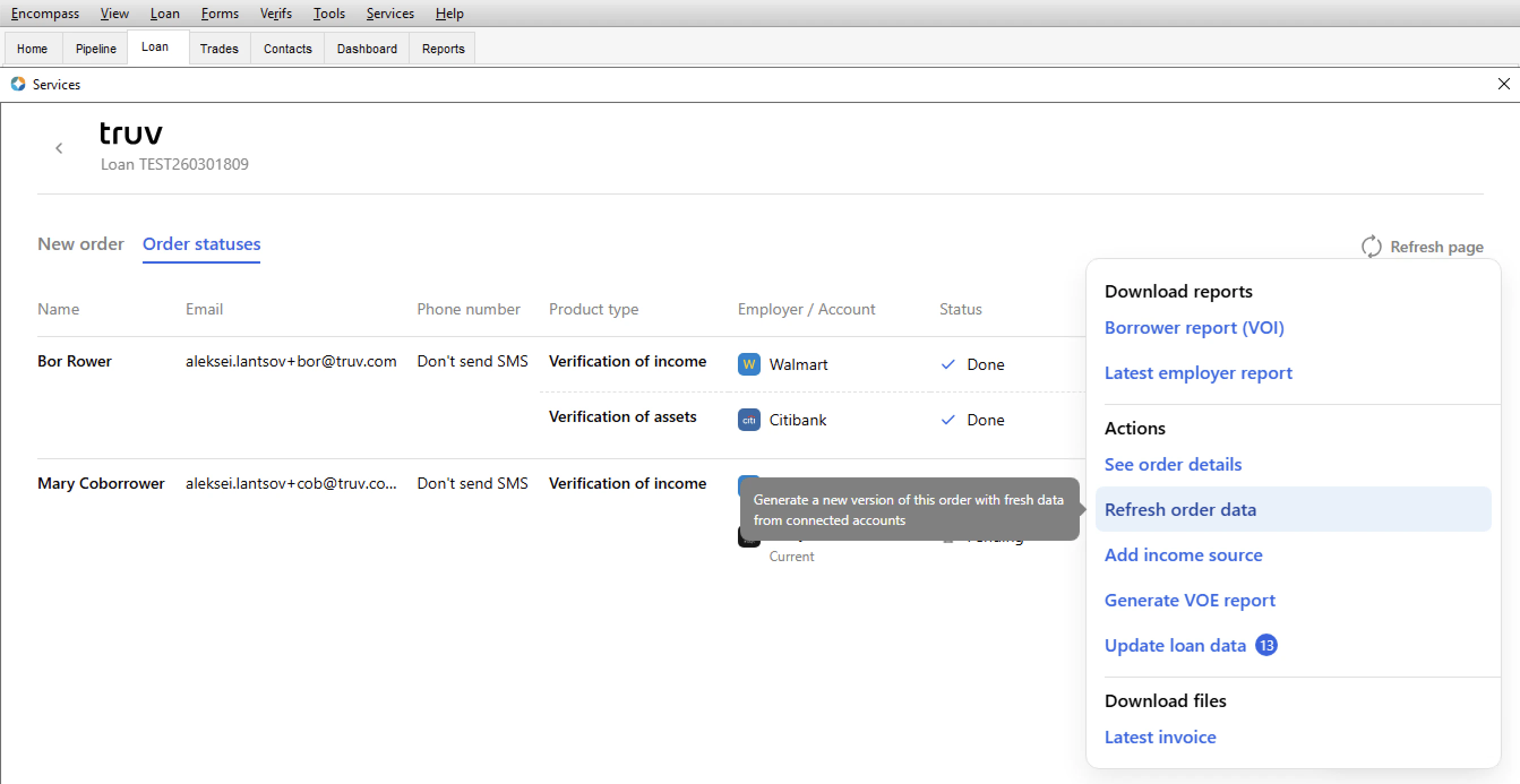Open the Latest employer report
1520x784 pixels.
(x=1197, y=373)
